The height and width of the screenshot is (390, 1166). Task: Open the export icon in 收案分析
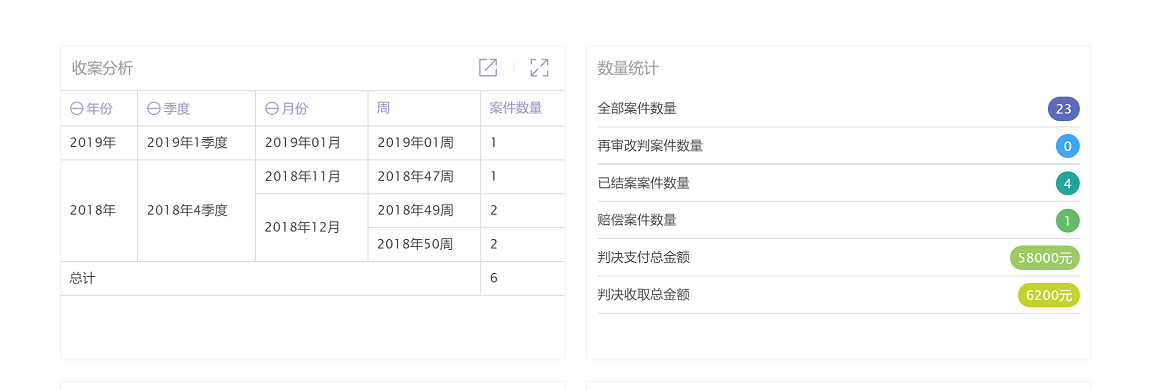[x=488, y=68]
